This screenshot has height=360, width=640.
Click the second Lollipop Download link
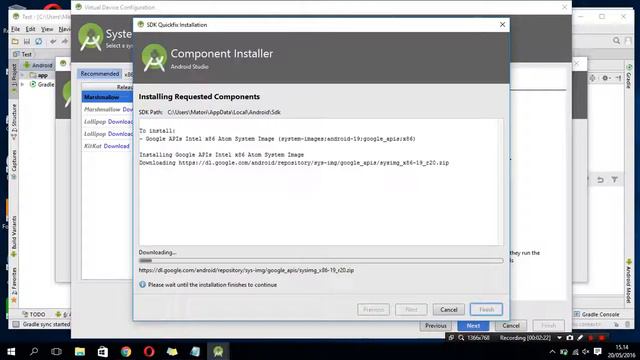pos(120,134)
